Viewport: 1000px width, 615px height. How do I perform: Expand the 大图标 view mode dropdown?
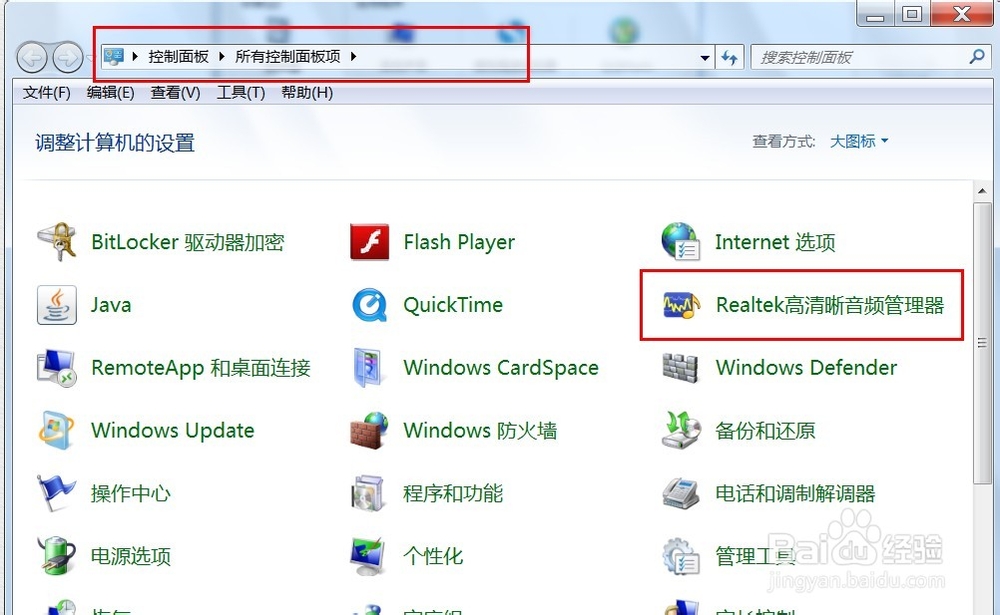[x=858, y=141]
